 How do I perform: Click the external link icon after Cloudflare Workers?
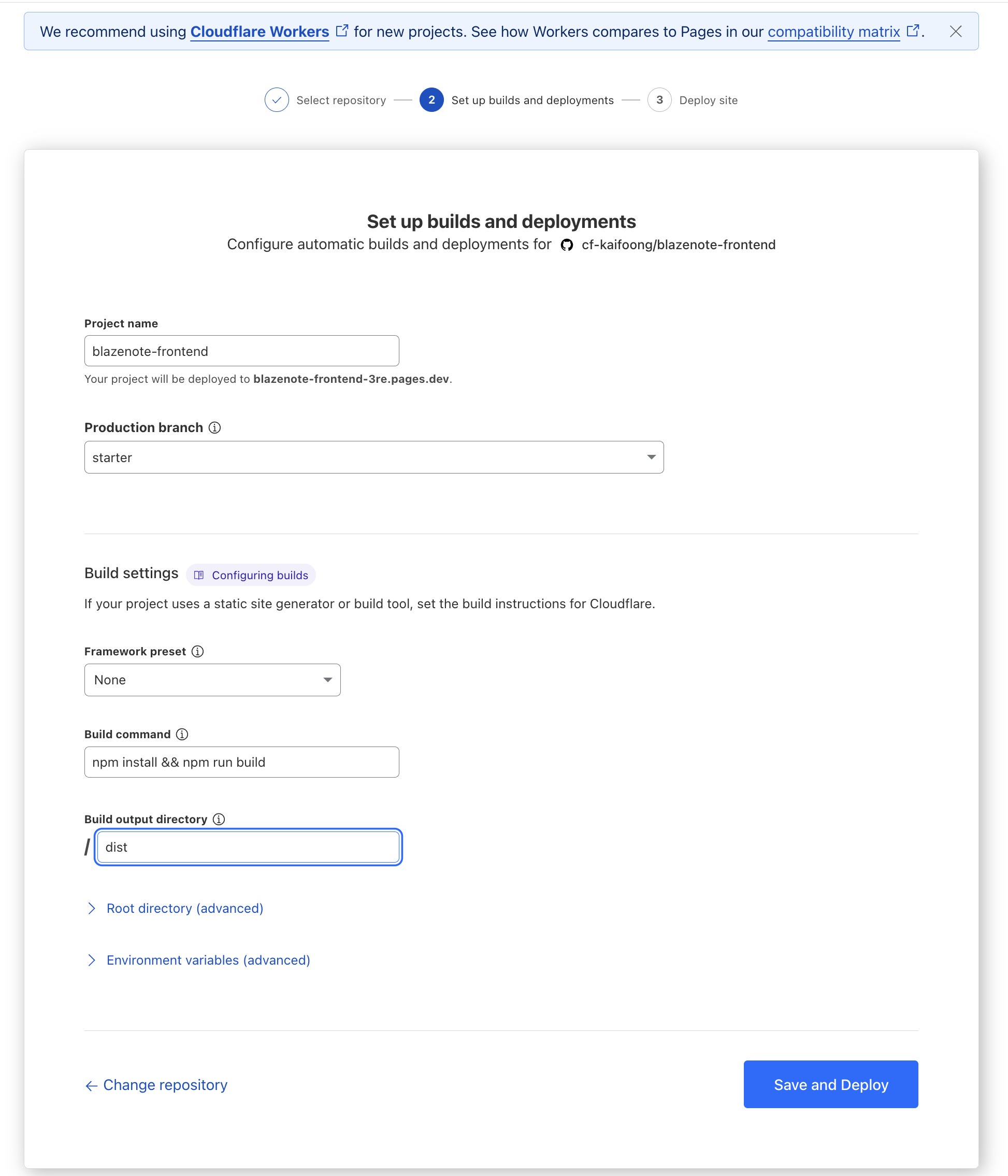click(342, 31)
